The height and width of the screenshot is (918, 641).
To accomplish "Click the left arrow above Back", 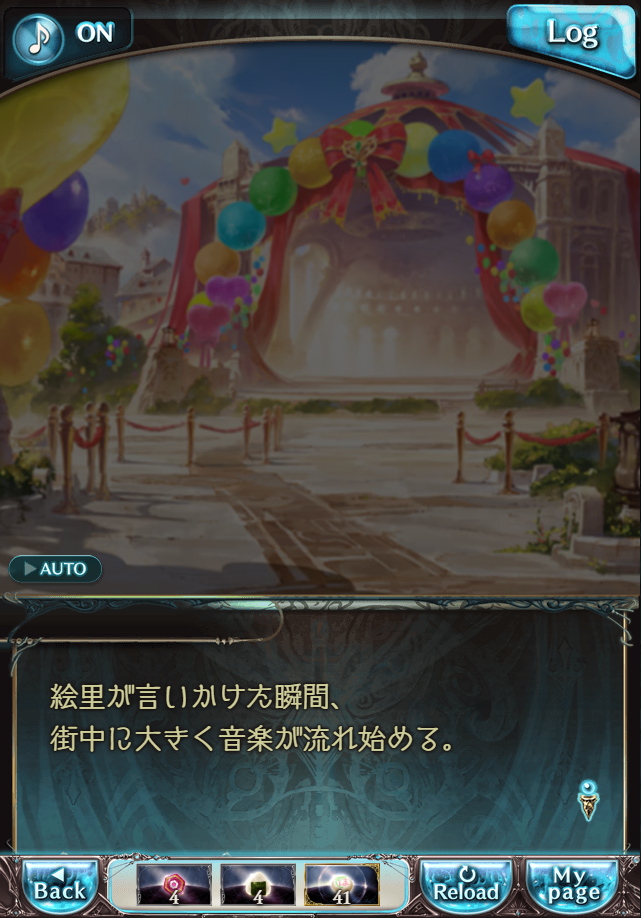I will coord(58,874).
